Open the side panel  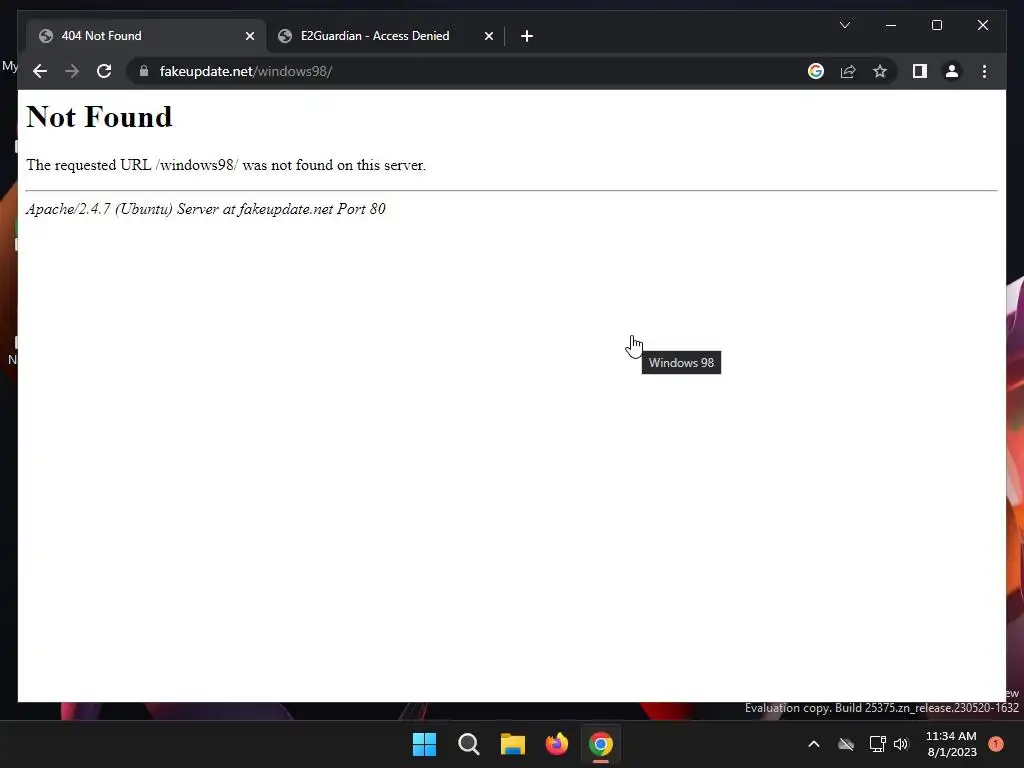pos(920,71)
